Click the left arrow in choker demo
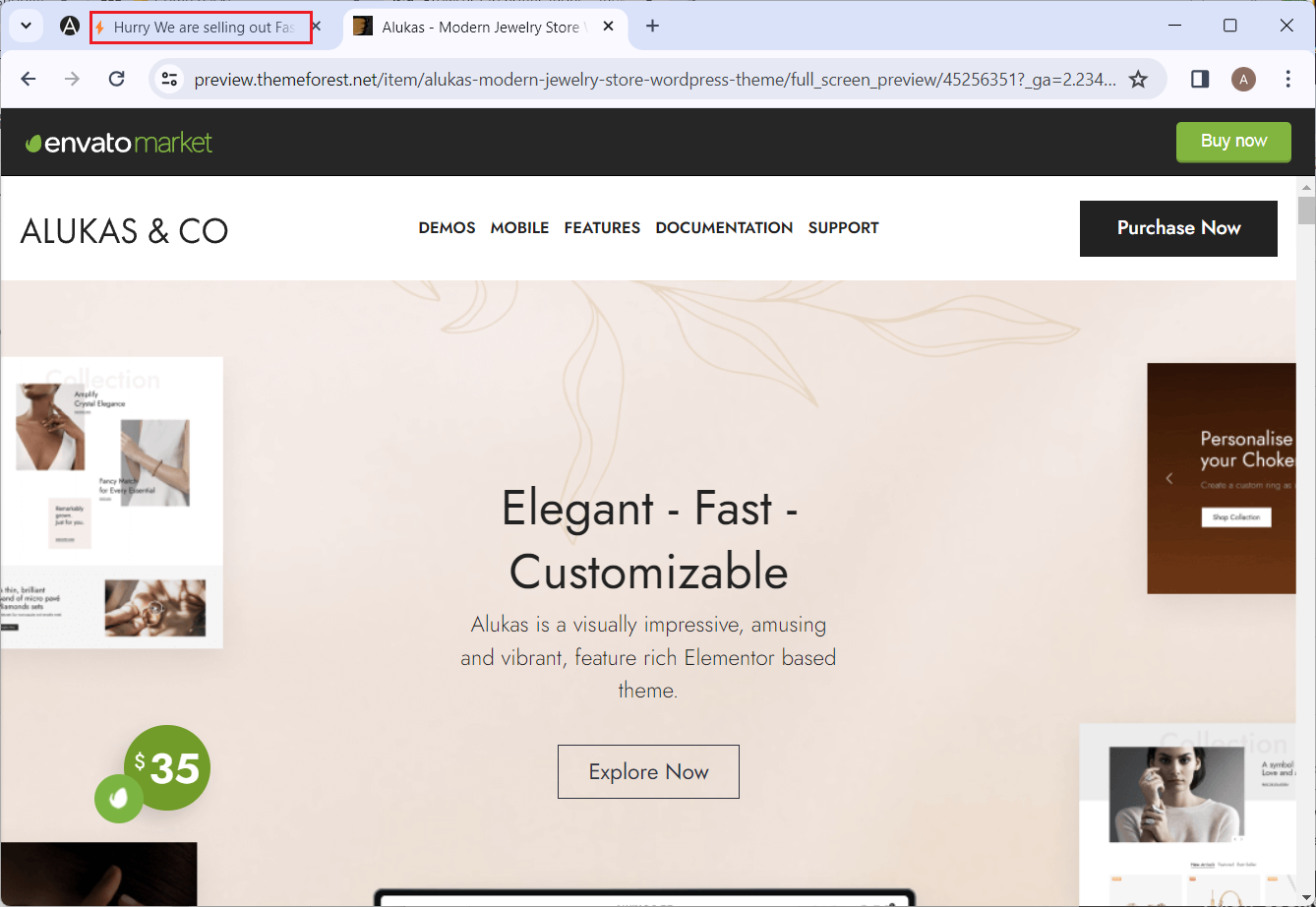Image resolution: width=1316 pixels, height=907 pixels. click(1169, 479)
